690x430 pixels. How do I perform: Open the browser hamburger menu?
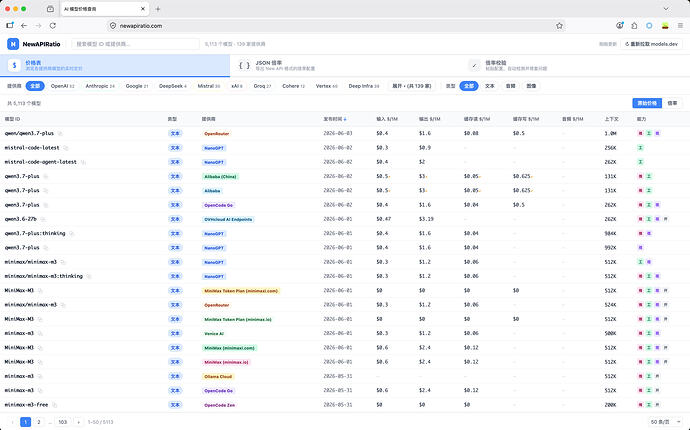click(x=680, y=26)
